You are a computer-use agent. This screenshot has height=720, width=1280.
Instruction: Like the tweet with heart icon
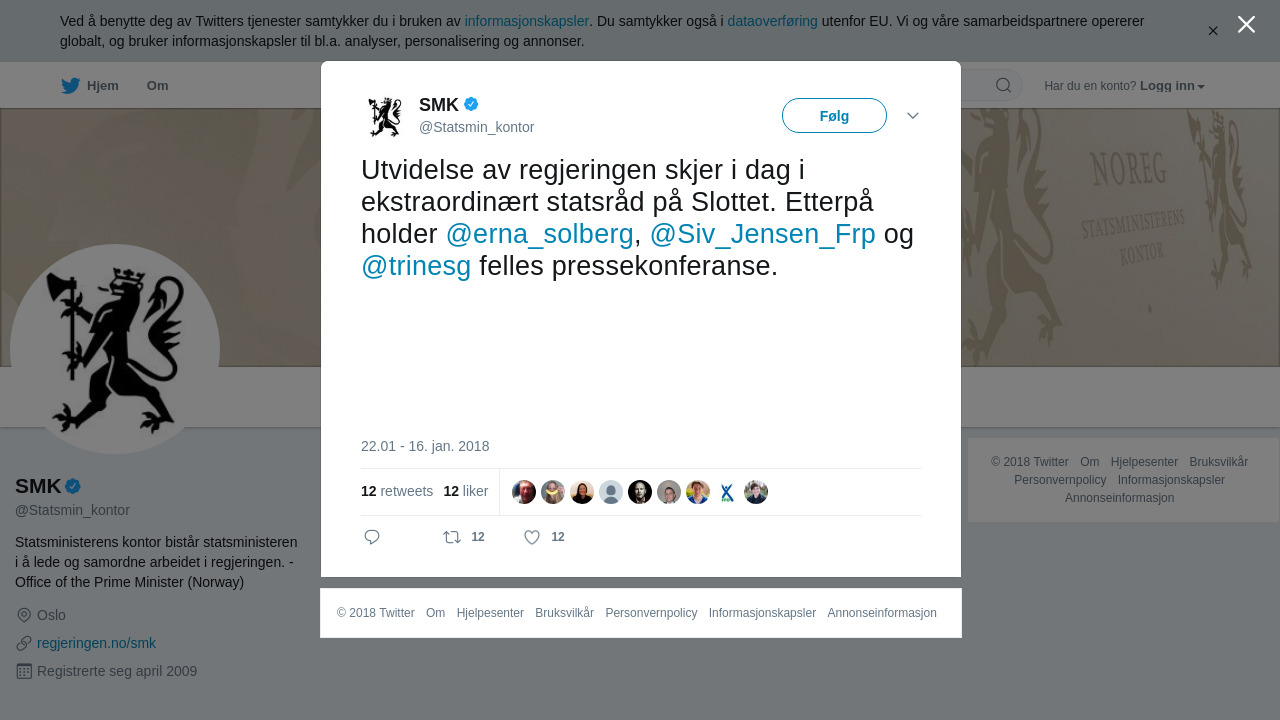click(532, 537)
